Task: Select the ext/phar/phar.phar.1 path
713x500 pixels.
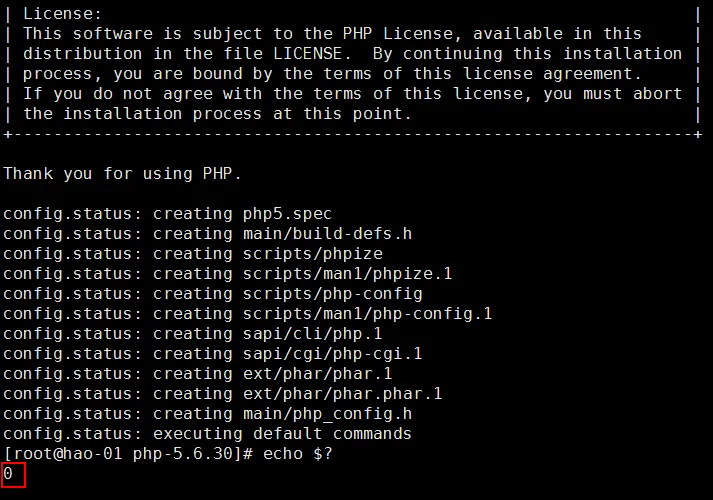Action: [x=342, y=393]
